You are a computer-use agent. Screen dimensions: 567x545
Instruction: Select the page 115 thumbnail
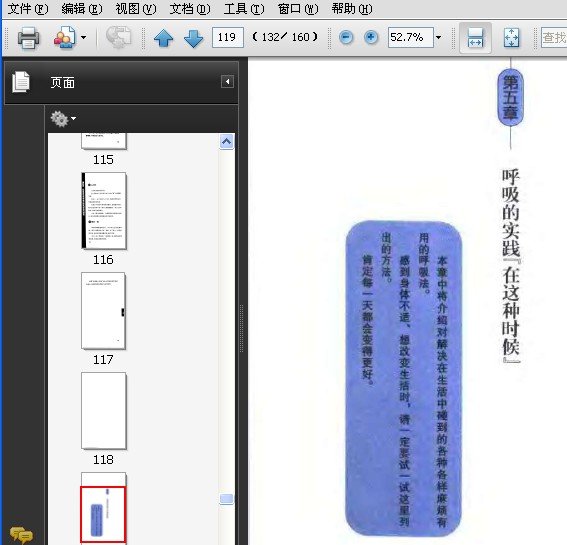[104, 141]
